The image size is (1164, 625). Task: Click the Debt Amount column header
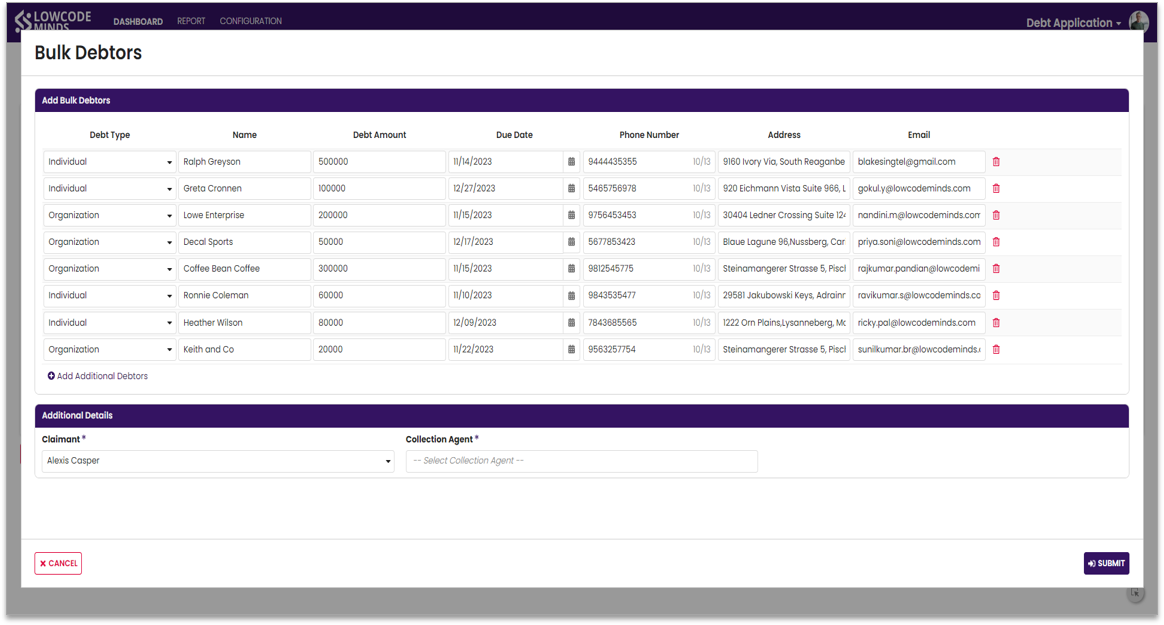tap(379, 135)
